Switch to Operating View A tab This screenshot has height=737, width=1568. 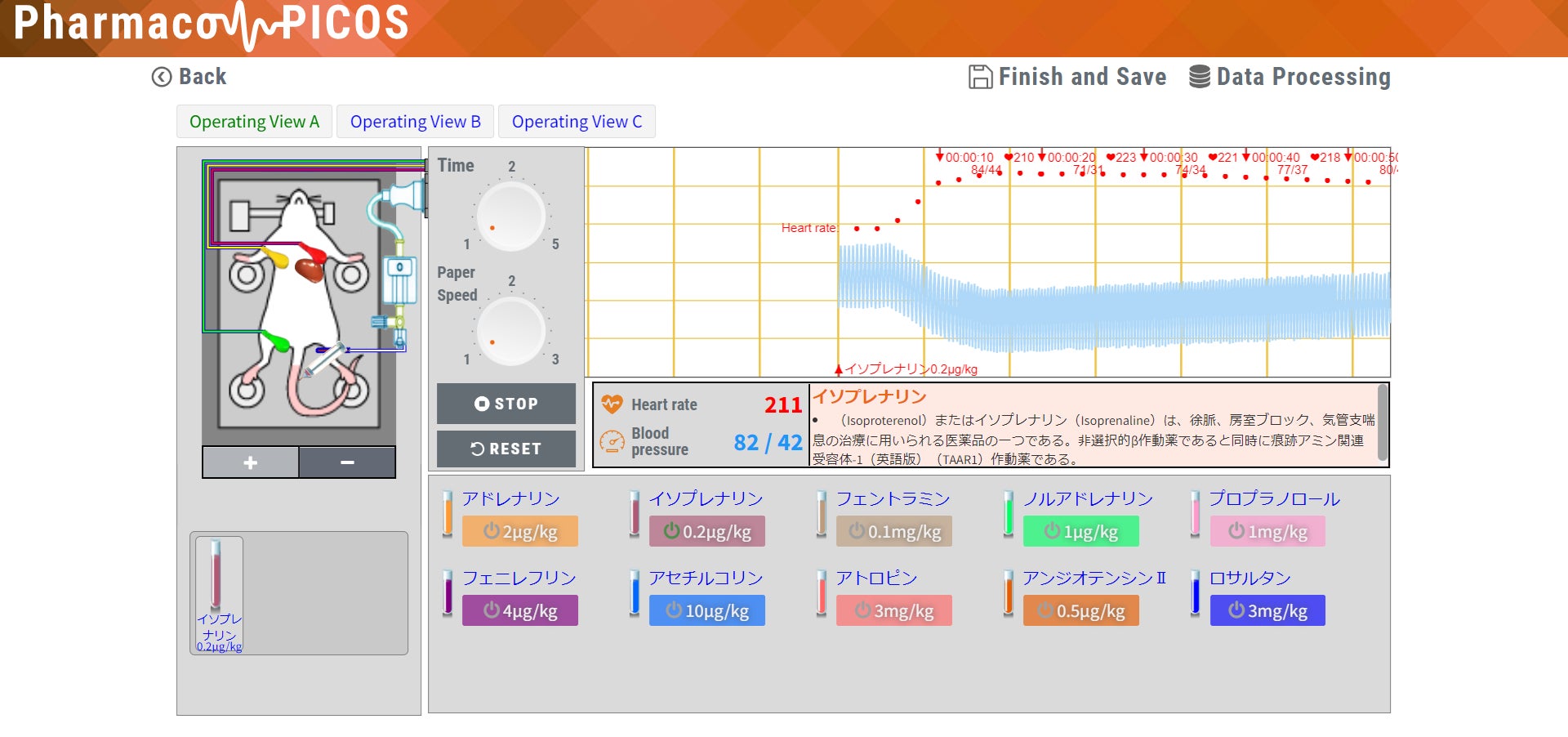[x=254, y=122]
